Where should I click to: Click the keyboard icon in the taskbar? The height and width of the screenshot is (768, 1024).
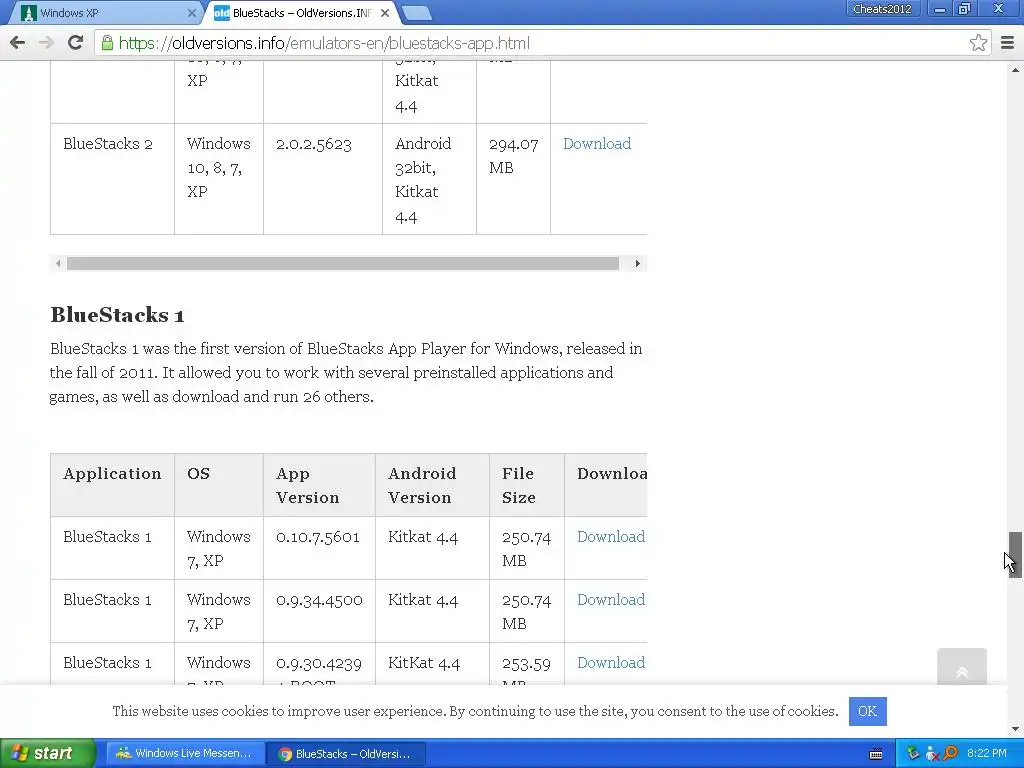coord(876,754)
